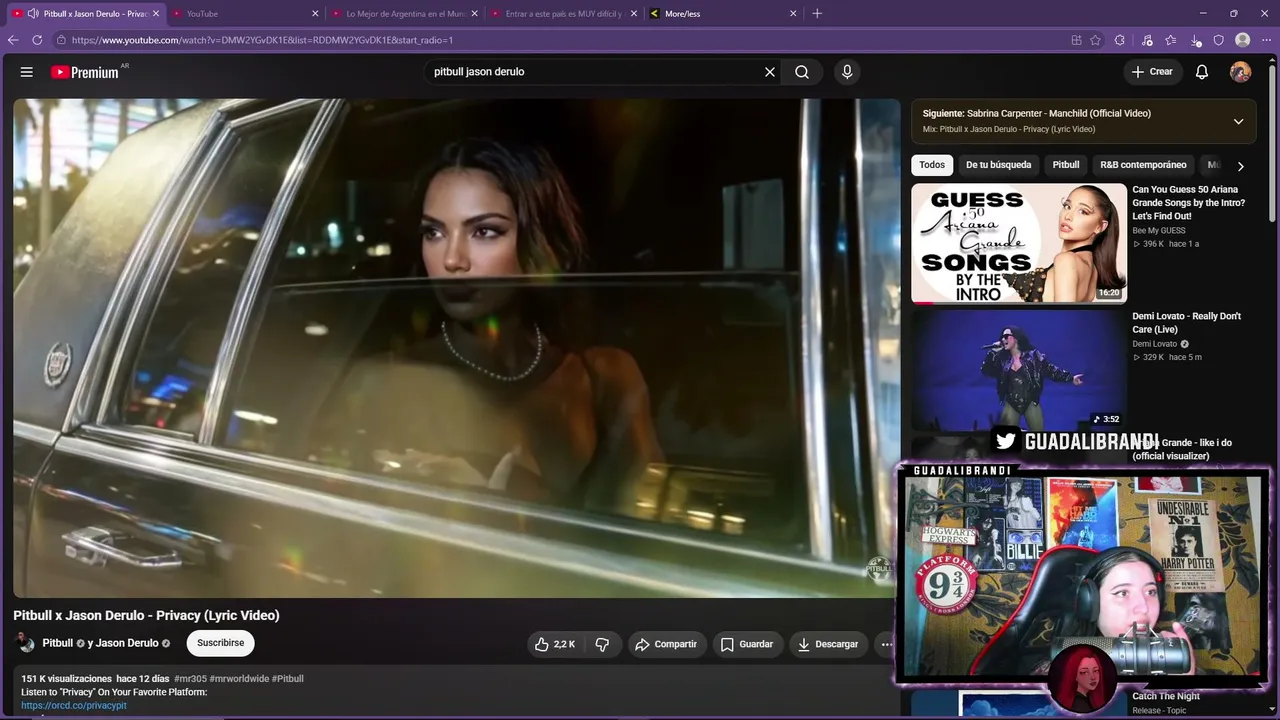Go to the YouTube Premium home logo

point(86,72)
